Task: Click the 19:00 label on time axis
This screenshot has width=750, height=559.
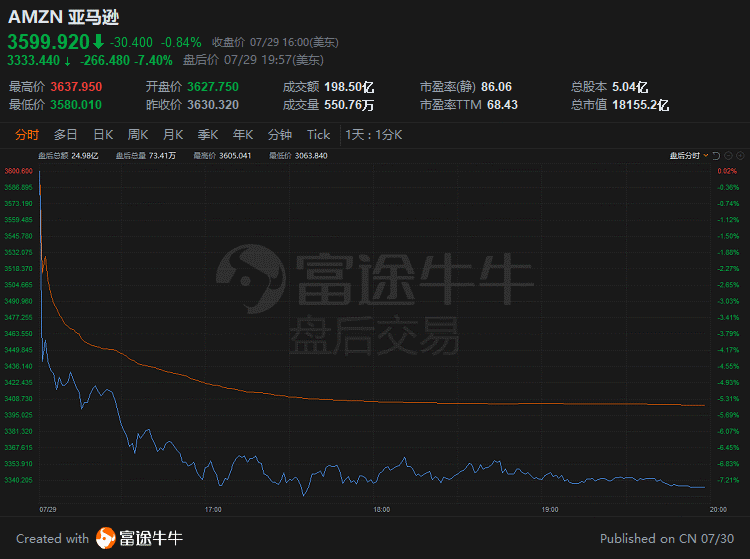Action: coord(548,509)
